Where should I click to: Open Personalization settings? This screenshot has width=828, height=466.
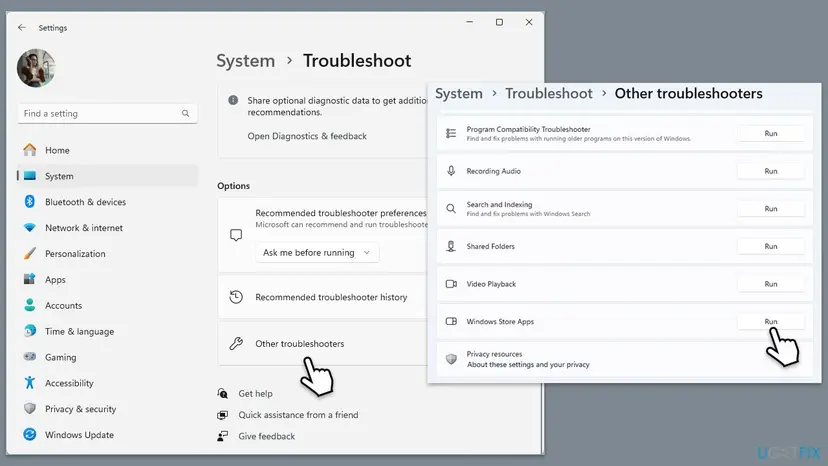click(108, 254)
